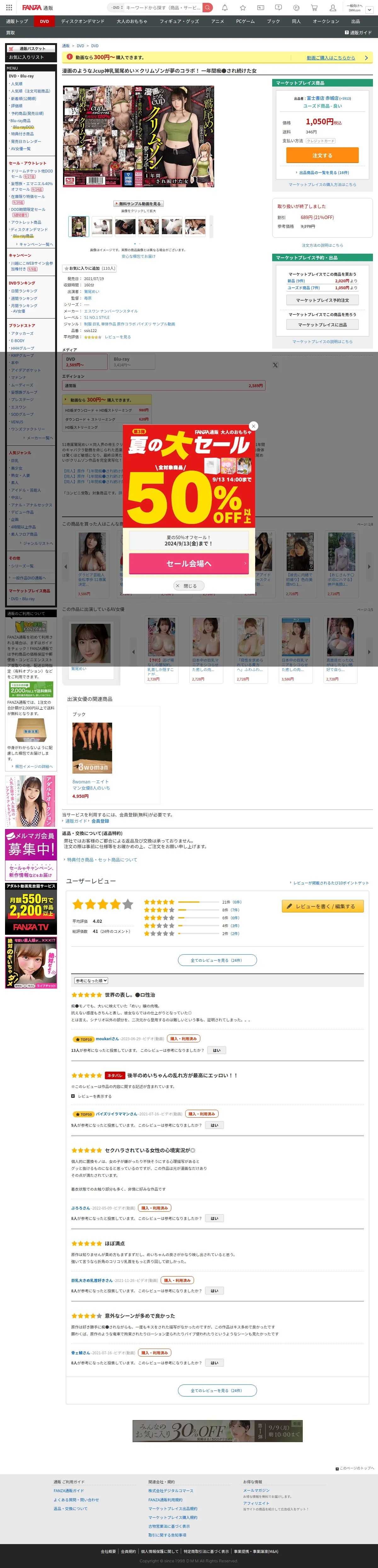Open sidebar 人気順 link

(x=16, y=84)
